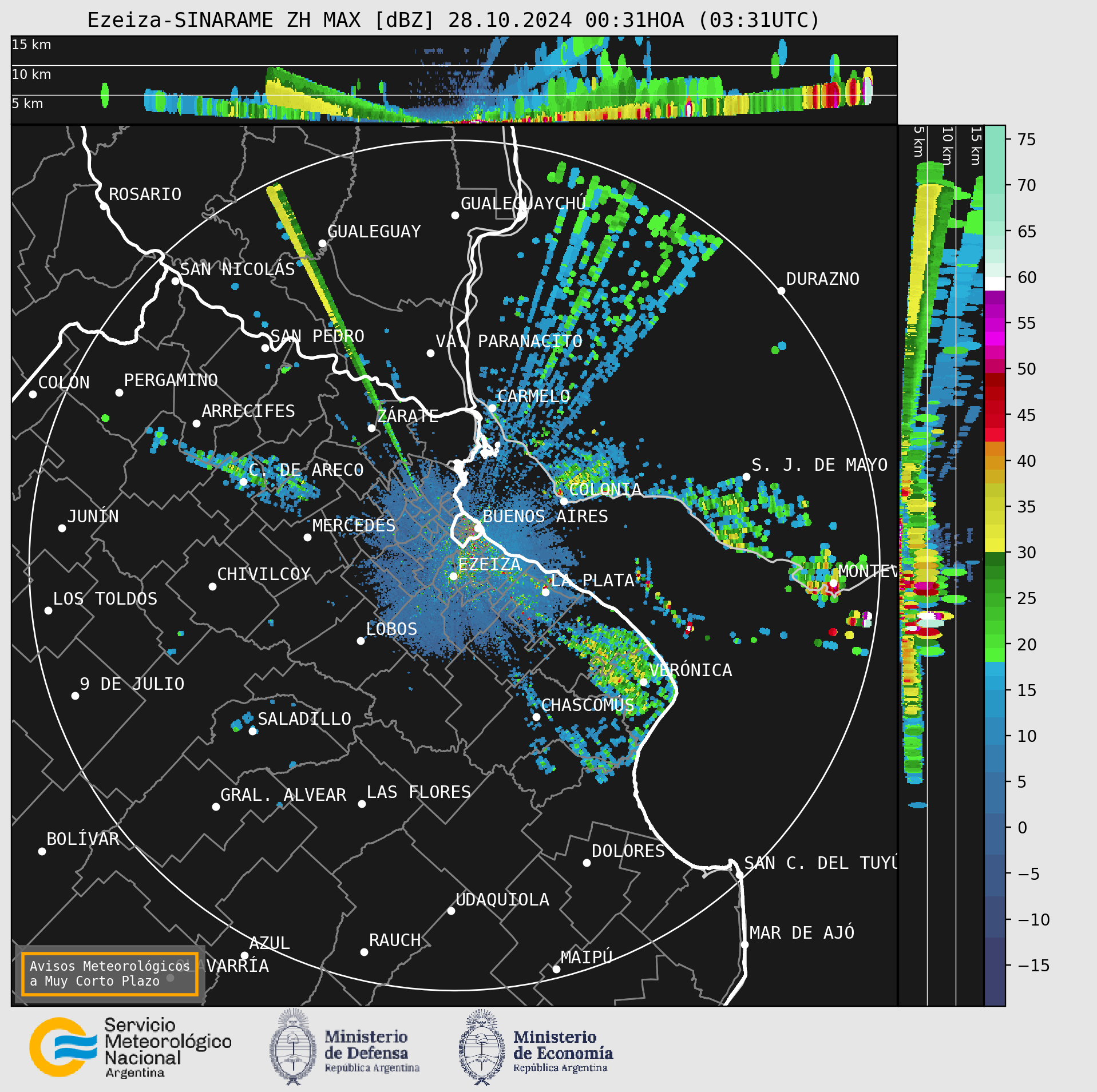
Task: Click the Dolores city marker dot
Action: (587, 863)
